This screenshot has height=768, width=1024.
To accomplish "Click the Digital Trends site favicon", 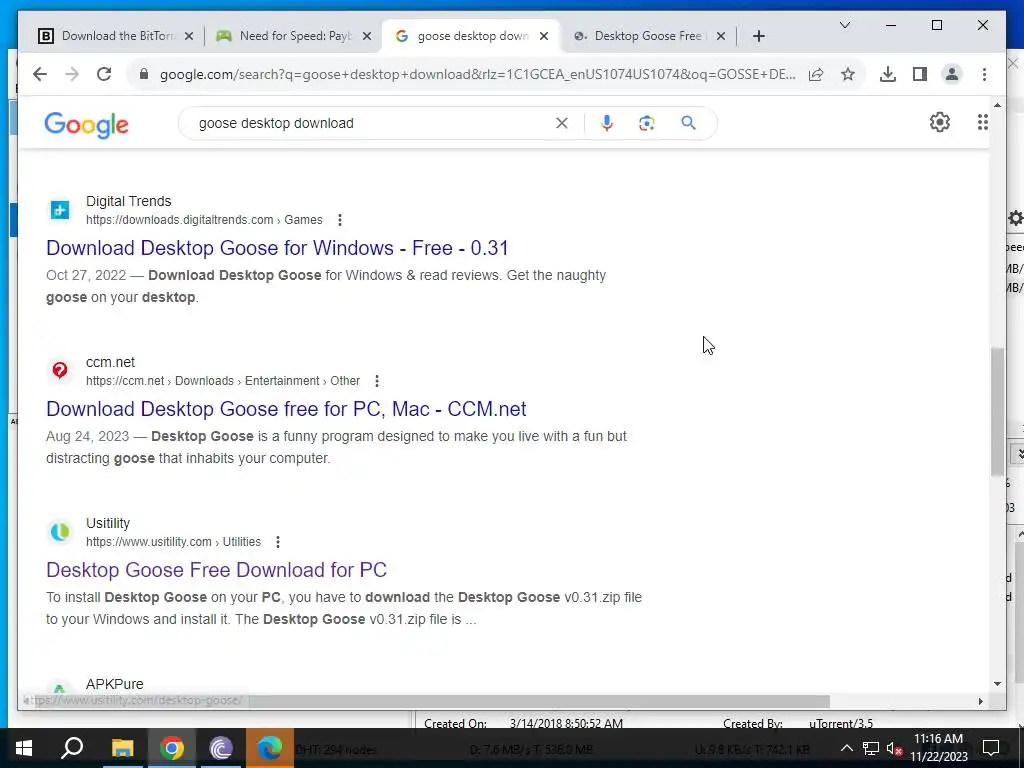I will pos(59,210).
